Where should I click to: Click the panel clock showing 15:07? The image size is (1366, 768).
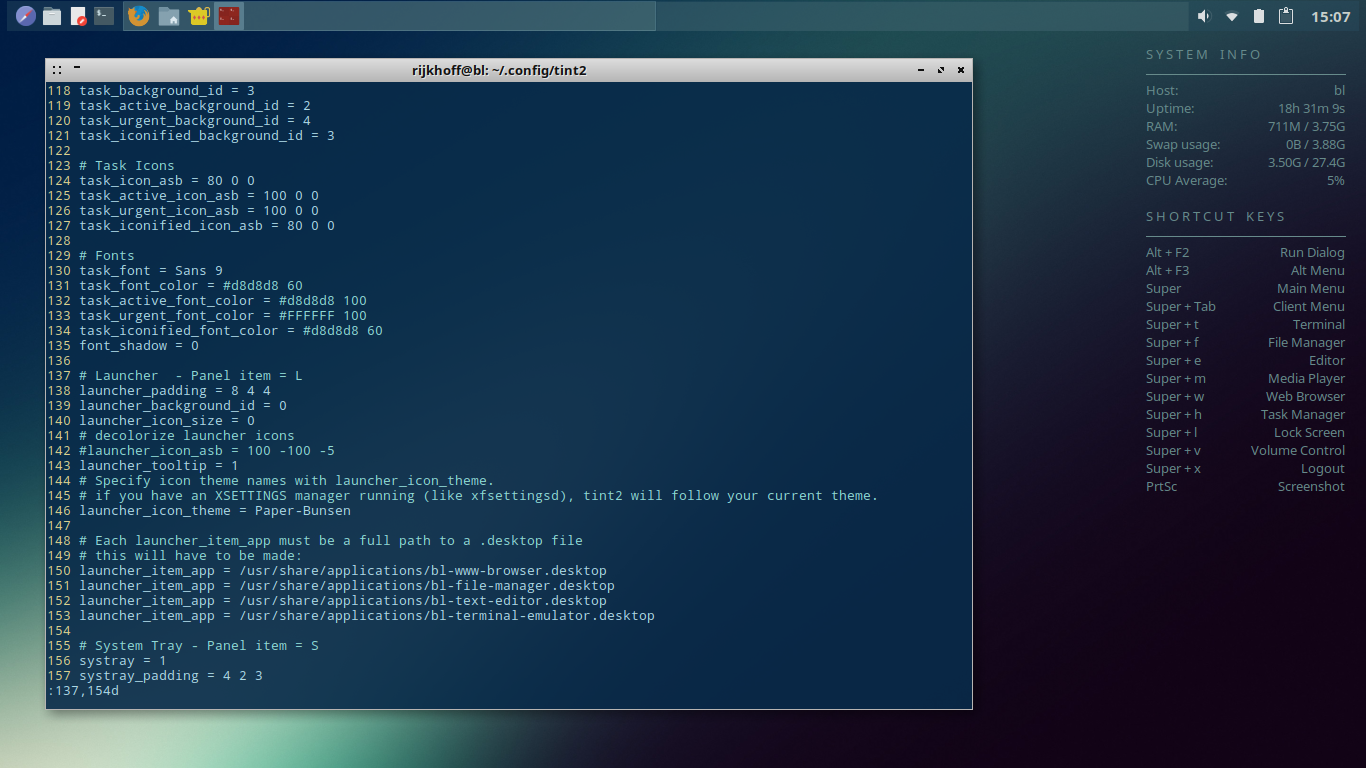tap(1331, 17)
